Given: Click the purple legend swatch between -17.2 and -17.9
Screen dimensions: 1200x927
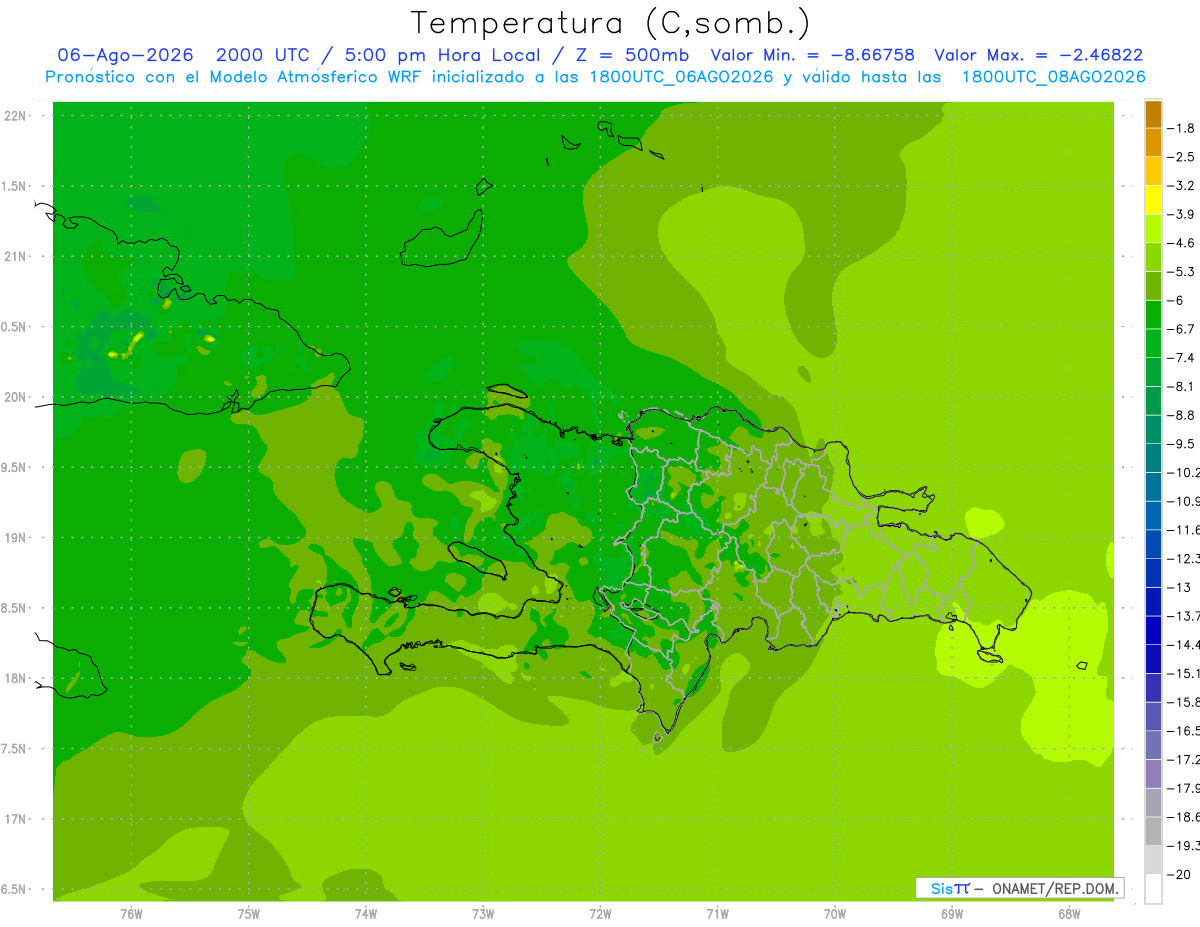Looking at the screenshot, I should [x=1153, y=774].
